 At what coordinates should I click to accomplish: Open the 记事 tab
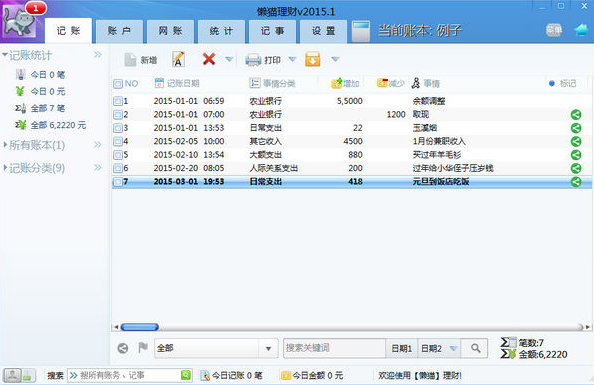[272, 31]
